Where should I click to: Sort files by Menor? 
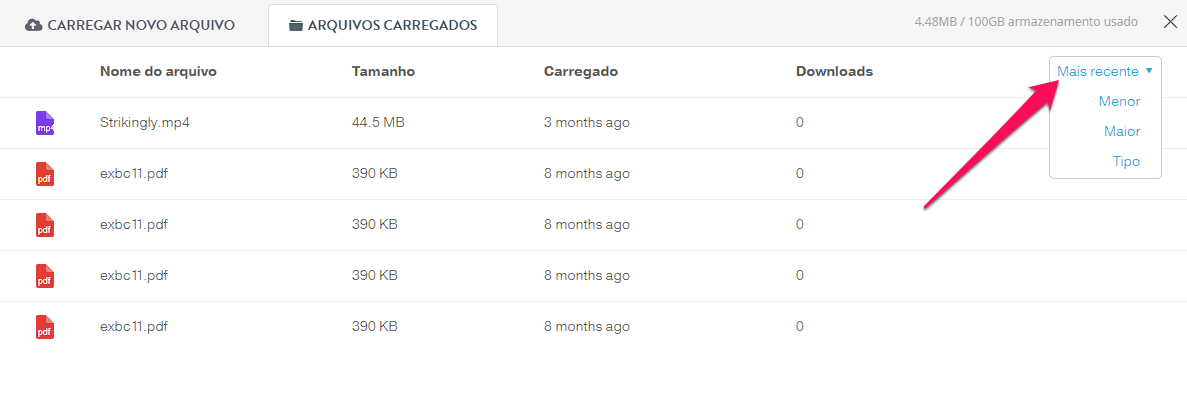pos(1119,101)
